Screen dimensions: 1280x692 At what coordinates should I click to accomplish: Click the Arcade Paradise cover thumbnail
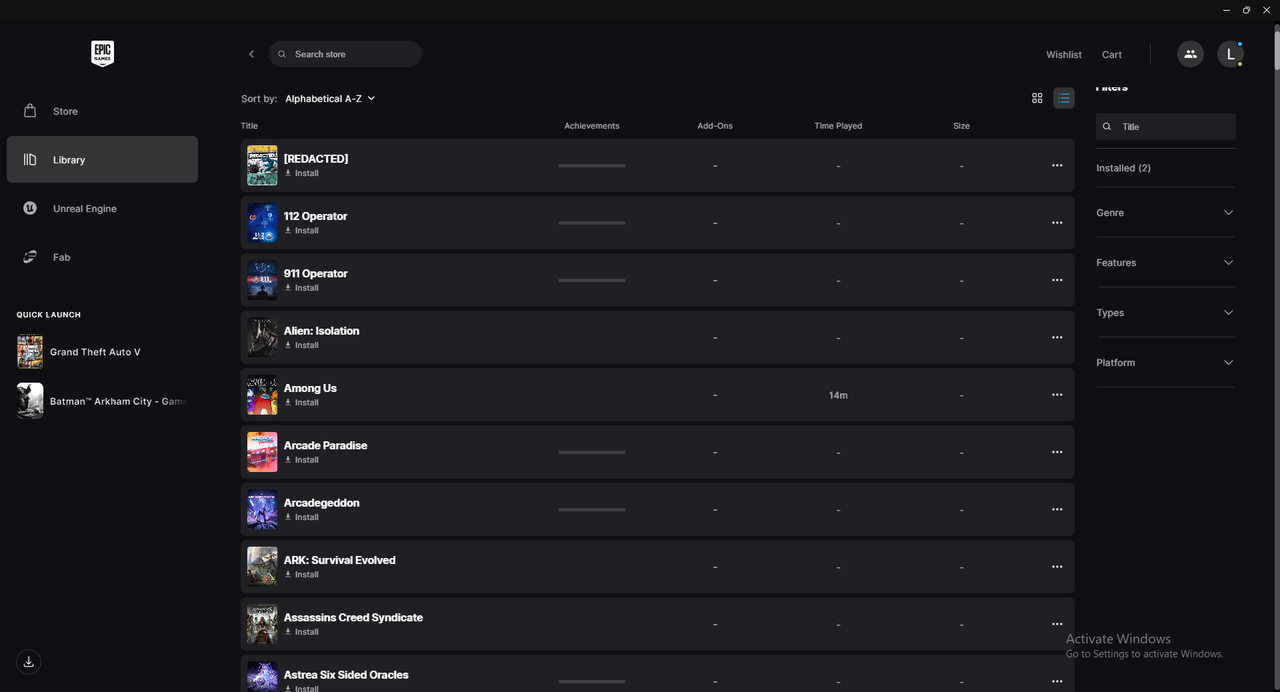tap(262, 452)
